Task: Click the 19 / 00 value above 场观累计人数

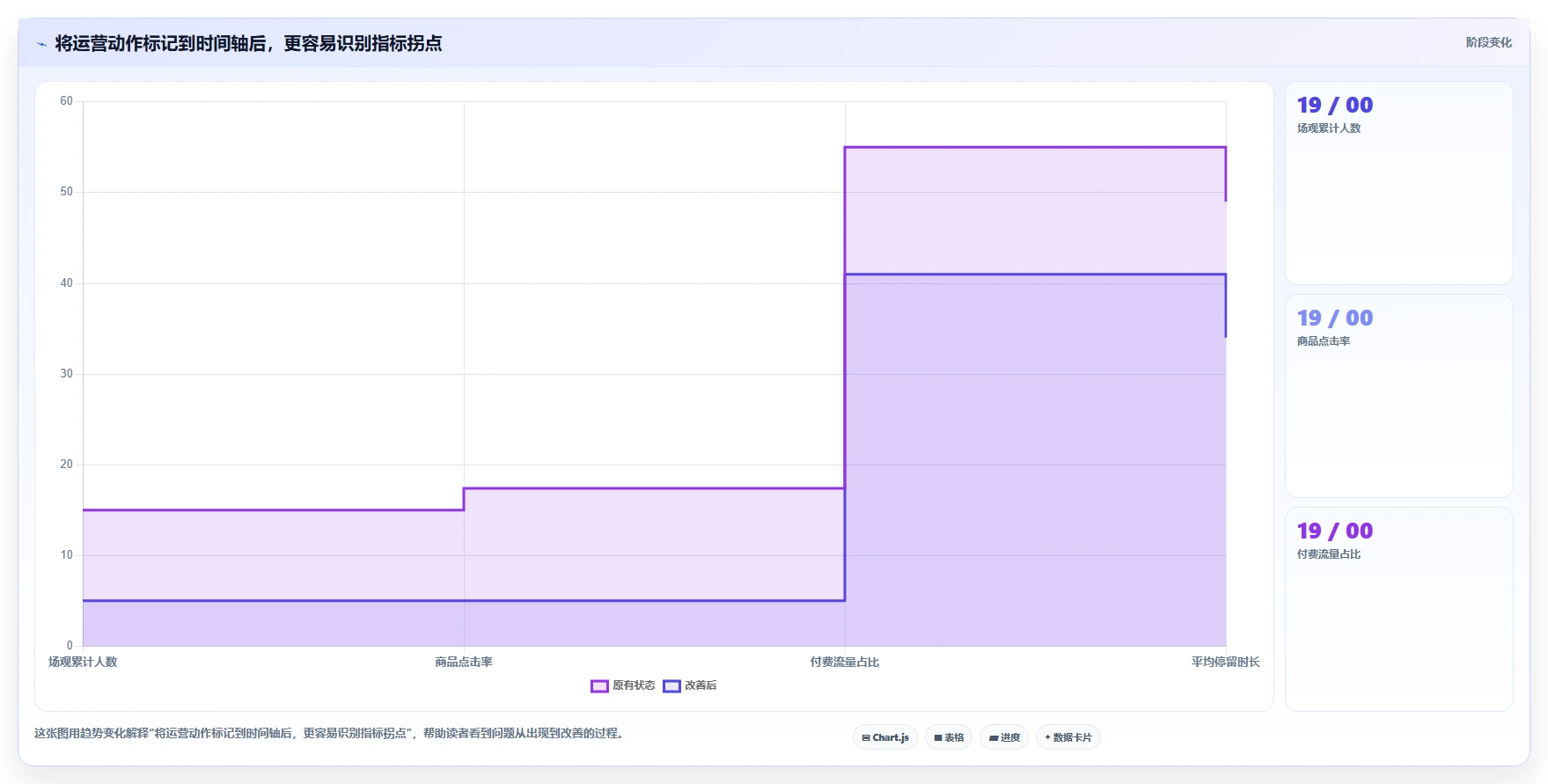Action: click(x=1335, y=106)
